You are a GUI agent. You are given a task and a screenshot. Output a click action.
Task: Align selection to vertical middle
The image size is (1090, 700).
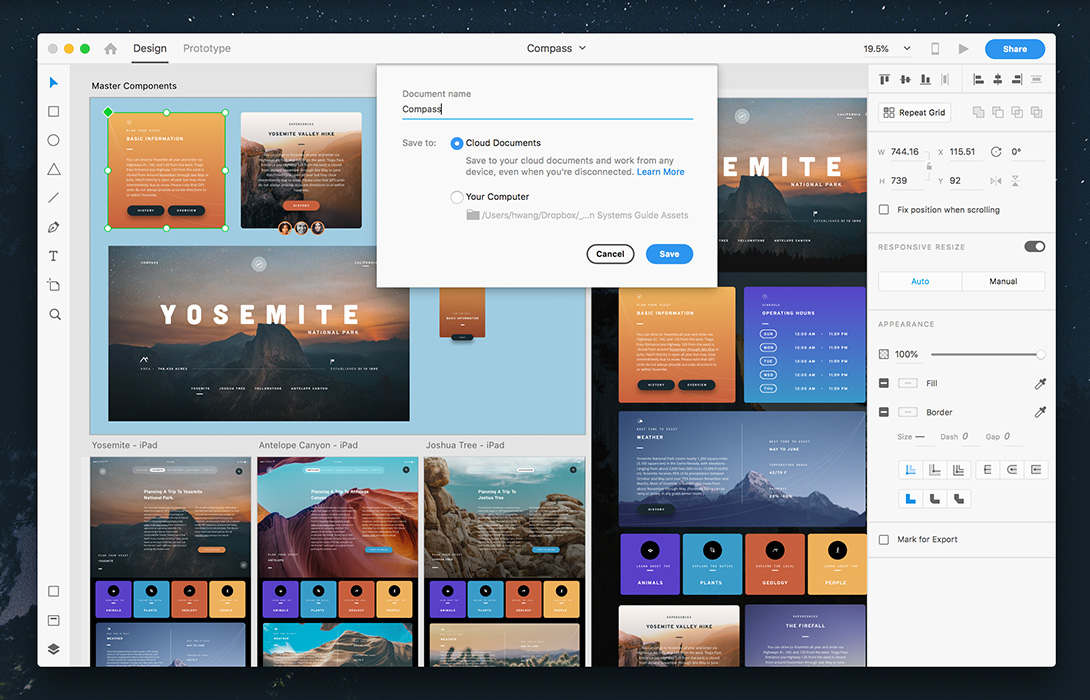tap(905, 79)
